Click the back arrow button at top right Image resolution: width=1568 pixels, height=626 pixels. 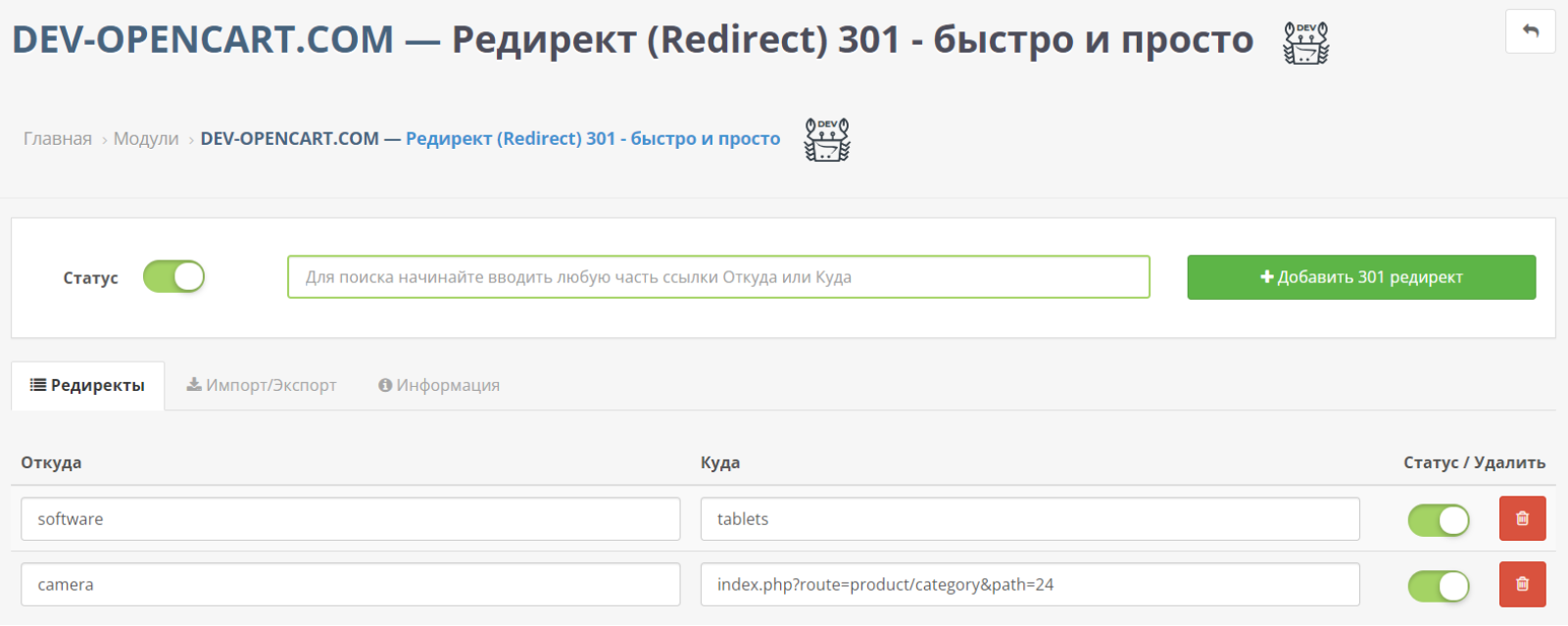pyautogui.click(x=1530, y=31)
